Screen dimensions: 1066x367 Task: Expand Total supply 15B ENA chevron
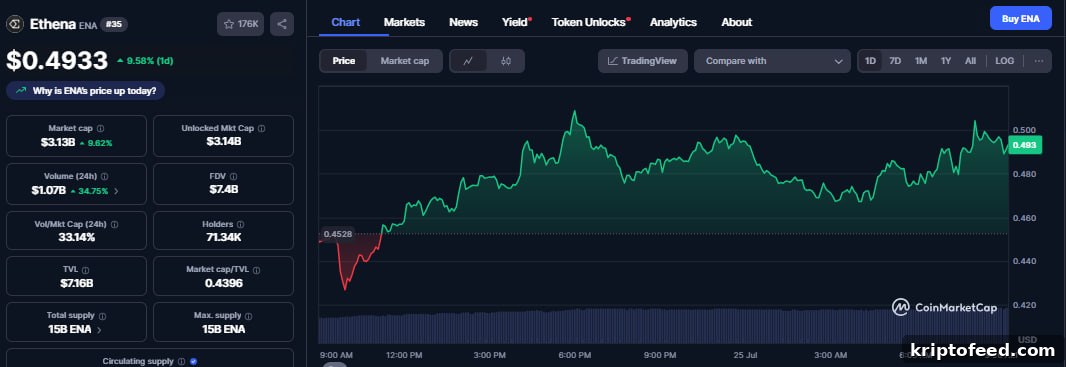(x=99, y=330)
